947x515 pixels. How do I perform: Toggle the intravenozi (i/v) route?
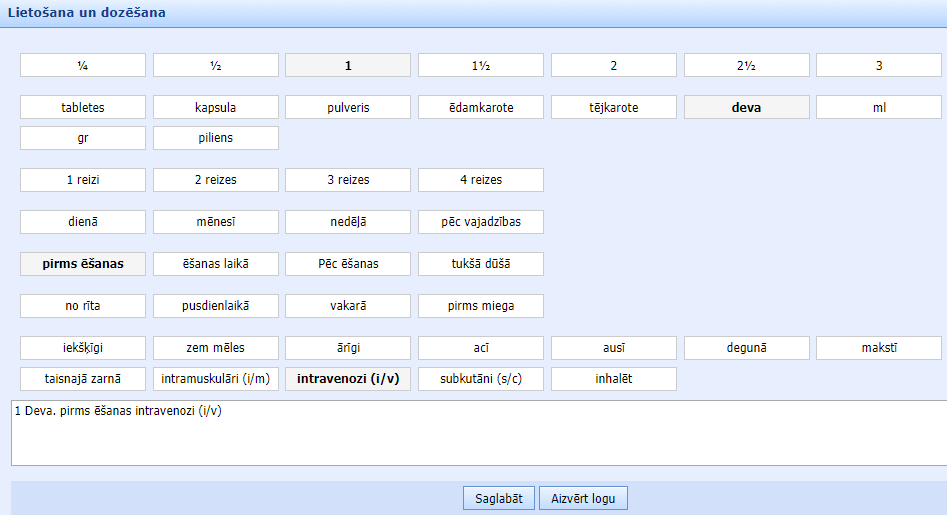pos(348,379)
